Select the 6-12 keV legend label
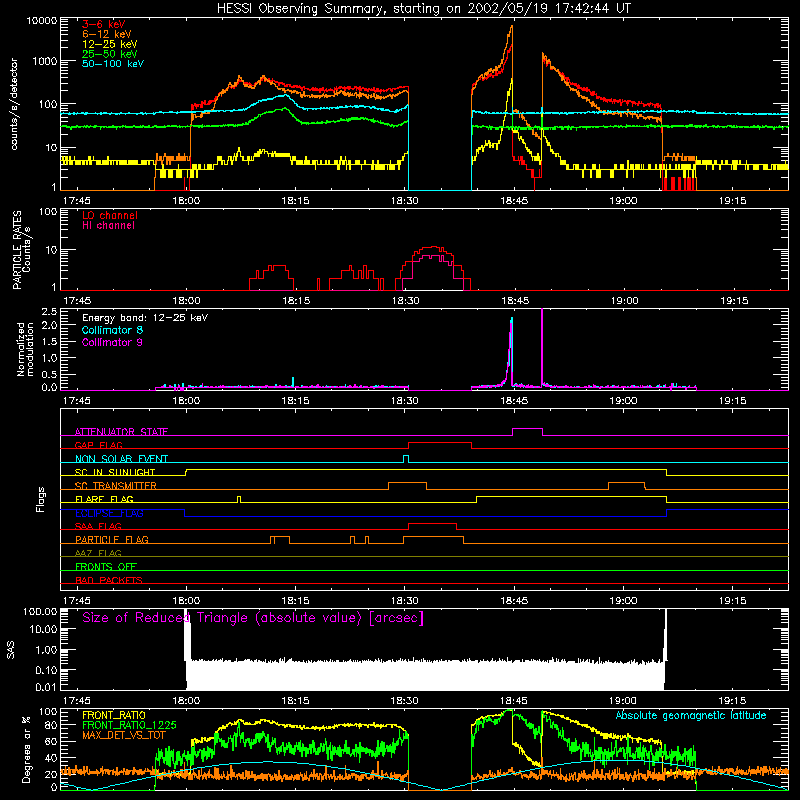Viewport: 800px width, 800px height. tap(107, 34)
